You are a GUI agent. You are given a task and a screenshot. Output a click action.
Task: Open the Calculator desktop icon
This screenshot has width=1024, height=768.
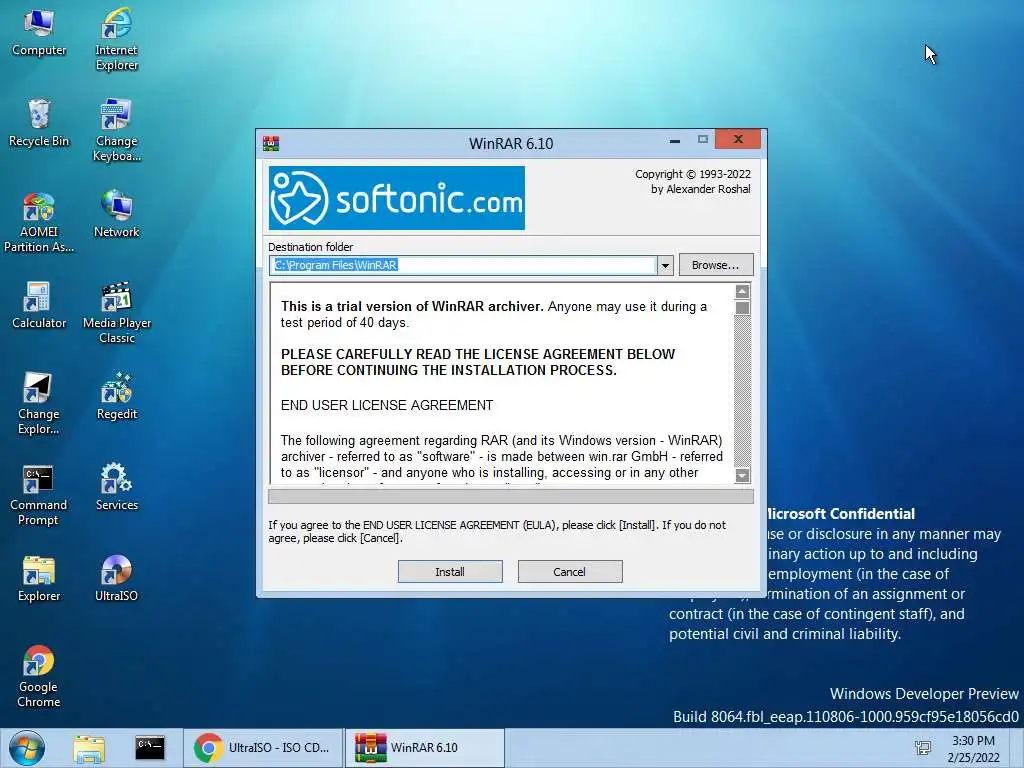39,305
